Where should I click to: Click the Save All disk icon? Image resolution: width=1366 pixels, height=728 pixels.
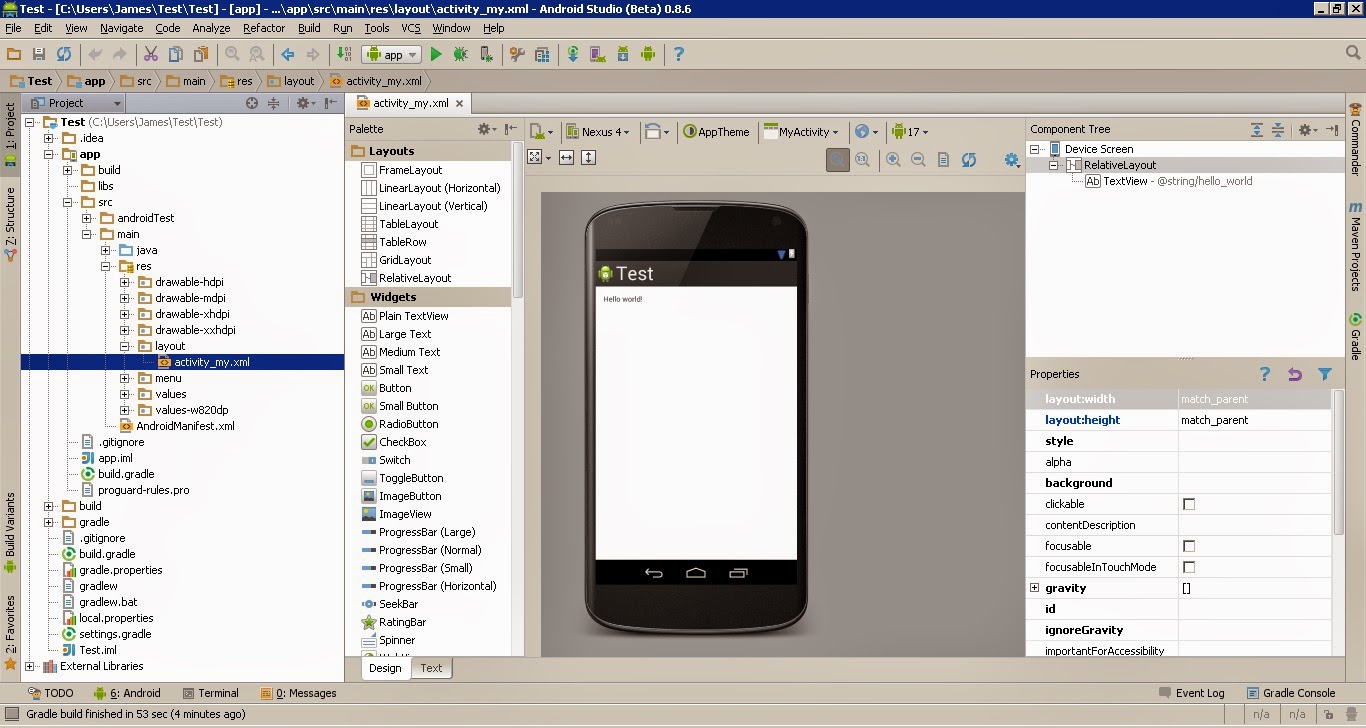39,55
